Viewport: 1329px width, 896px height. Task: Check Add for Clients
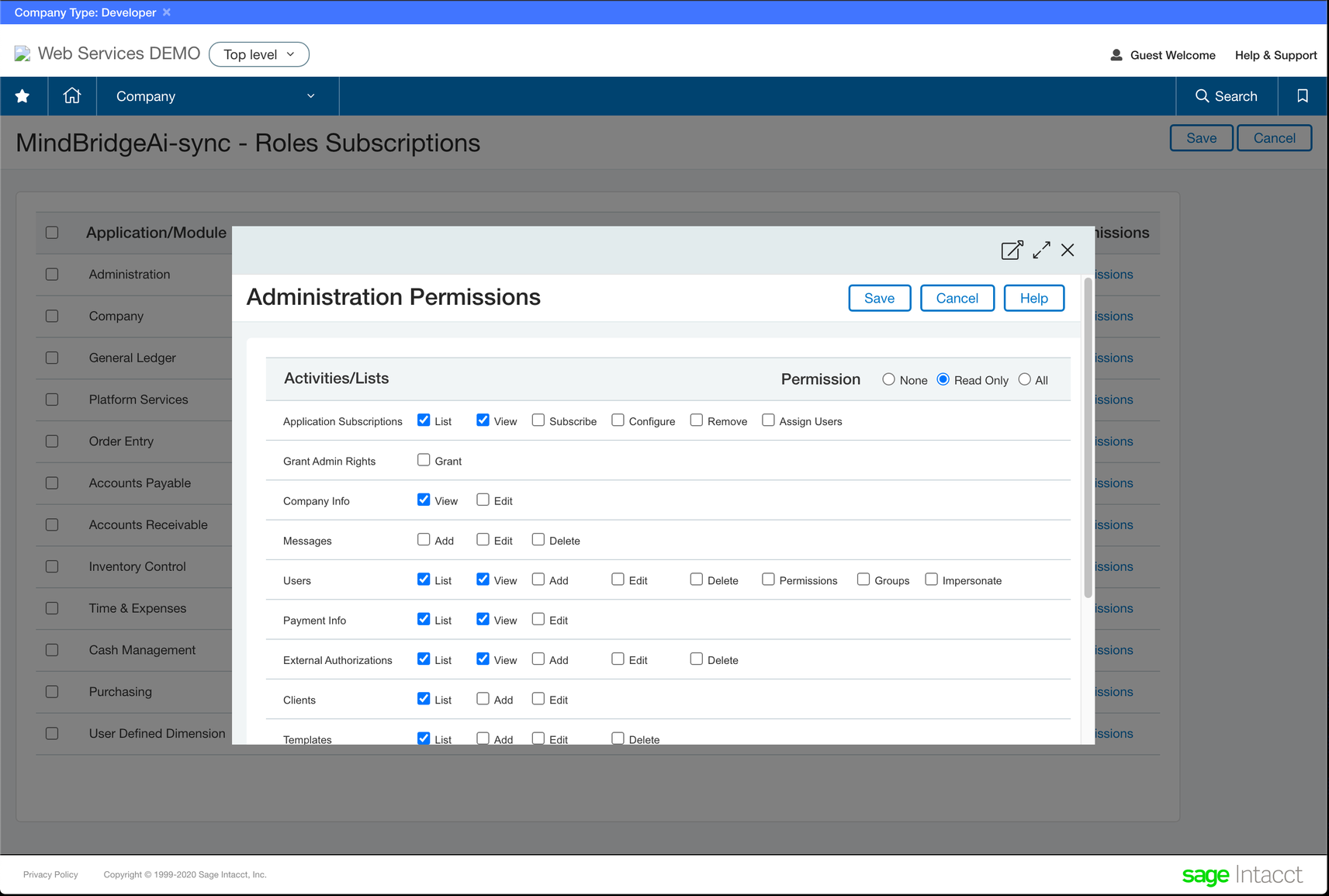tap(483, 698)
